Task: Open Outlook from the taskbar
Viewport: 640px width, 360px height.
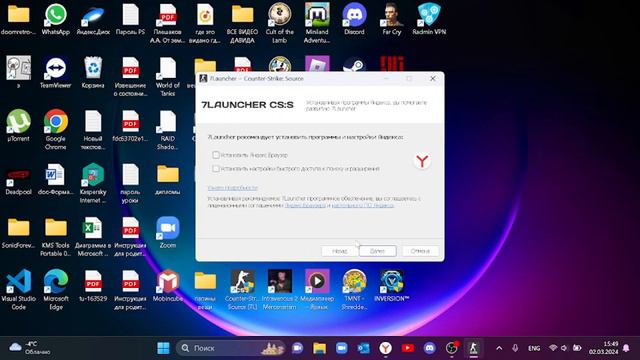Action: click(x=363, y=348)
